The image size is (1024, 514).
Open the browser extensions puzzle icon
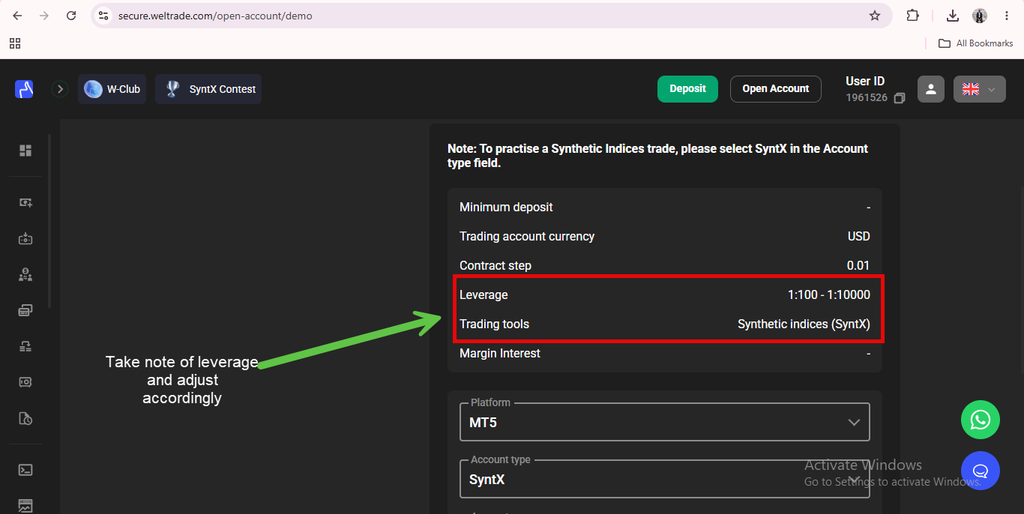tap(913, 16)
